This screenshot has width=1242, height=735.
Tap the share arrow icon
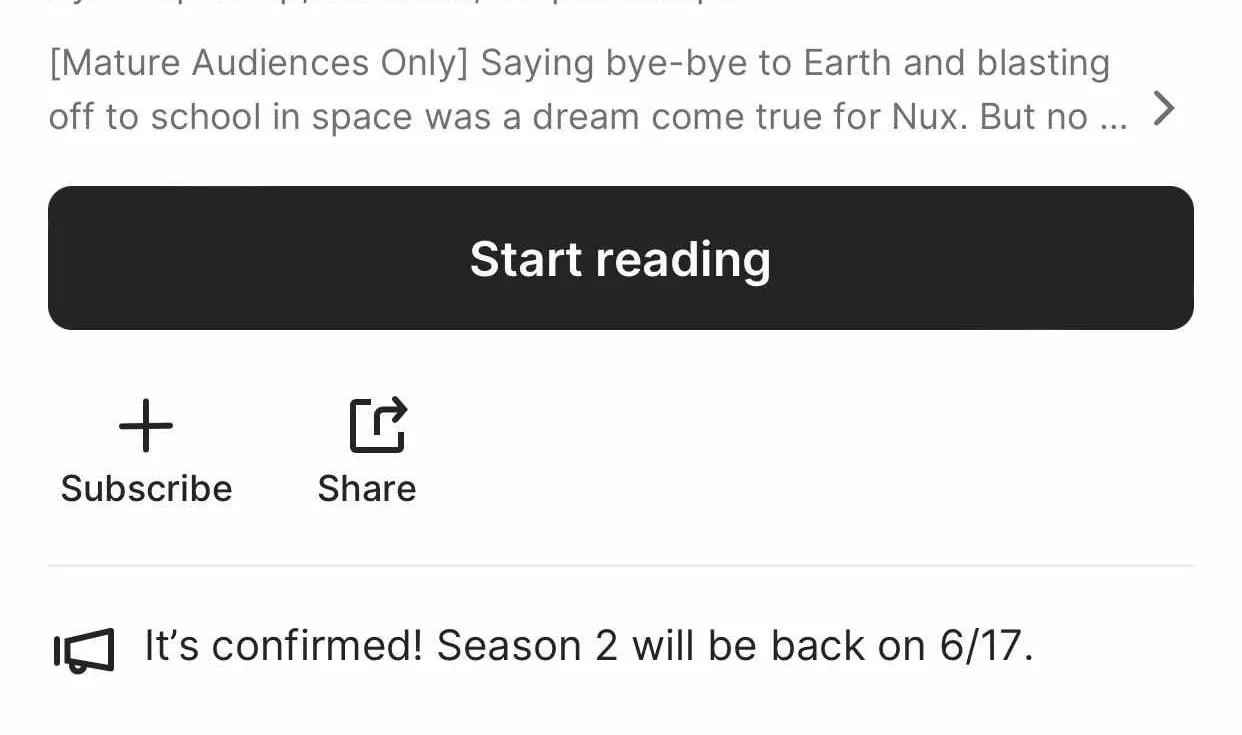click(x=378, y=425)
